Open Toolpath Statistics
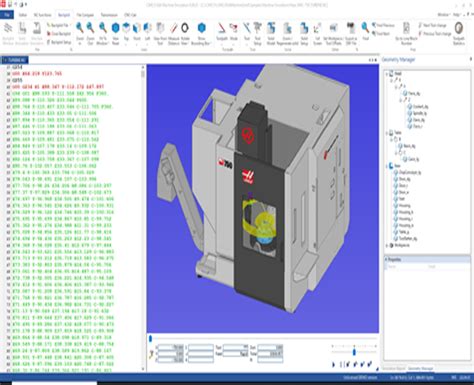The image size is (474, 385). (x=459, y=33)
